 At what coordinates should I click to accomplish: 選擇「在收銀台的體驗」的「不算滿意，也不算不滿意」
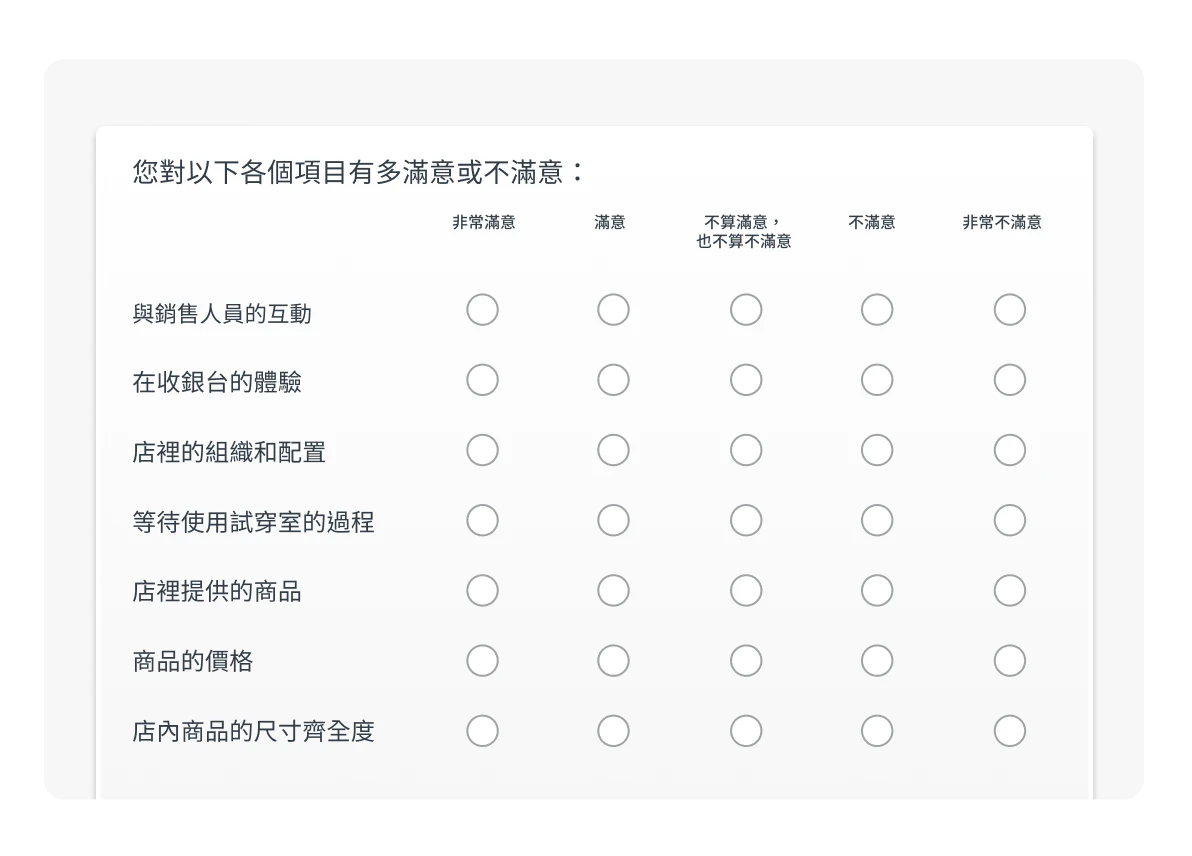click(745, 380)
